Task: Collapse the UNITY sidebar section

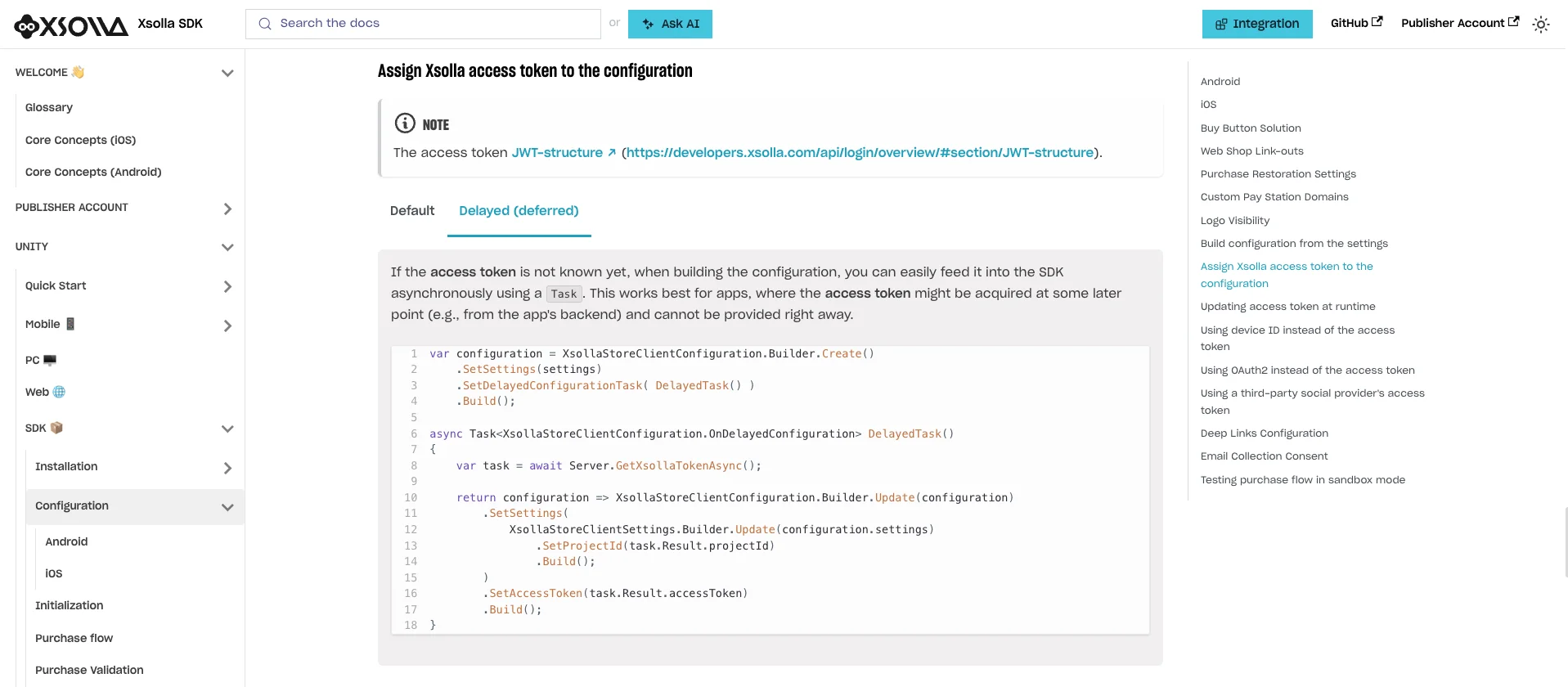Action: [227, 247]
